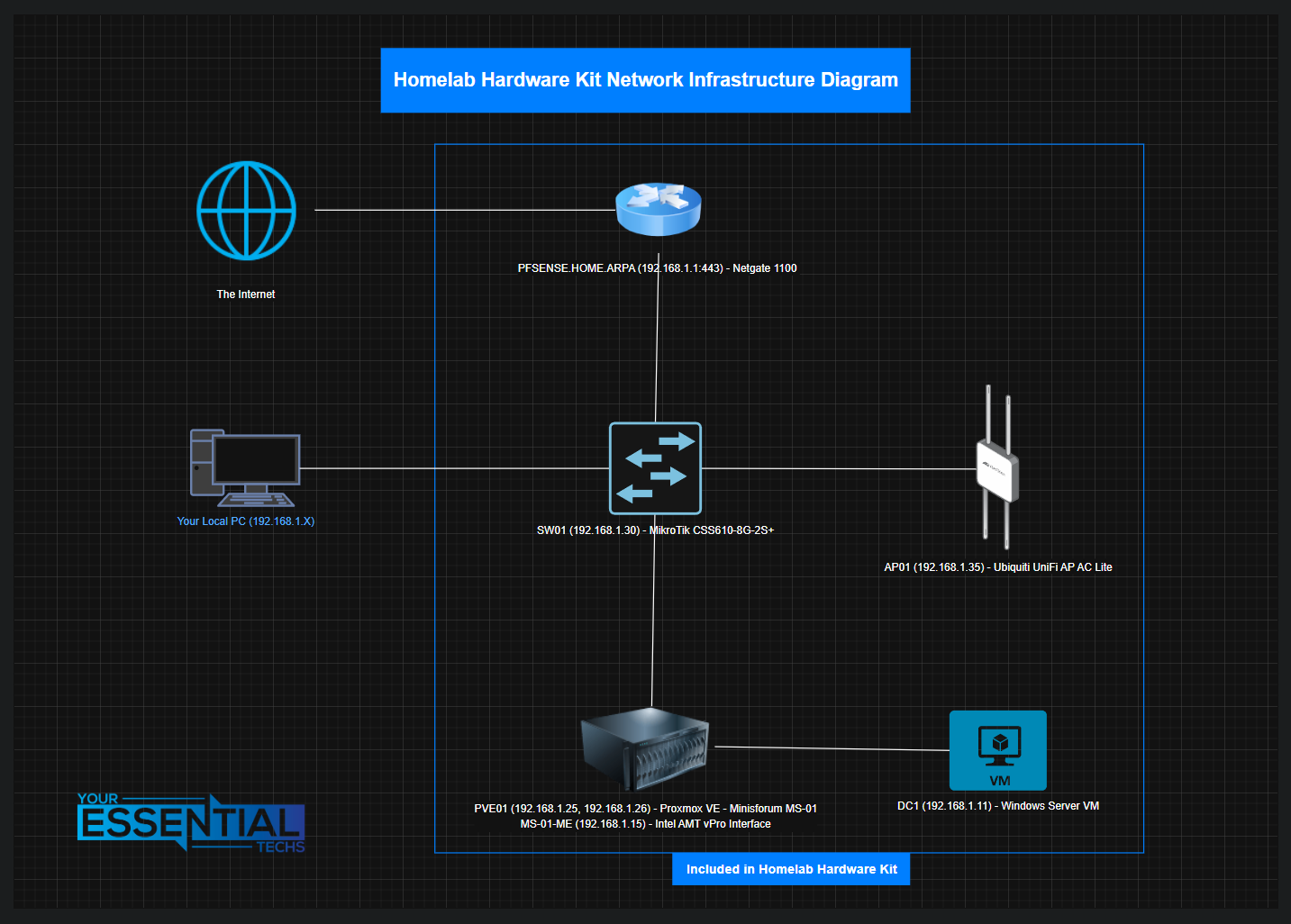The image size is (1291, 924).
Task: Select 'The Internet' label text
Action: (246, 294)
